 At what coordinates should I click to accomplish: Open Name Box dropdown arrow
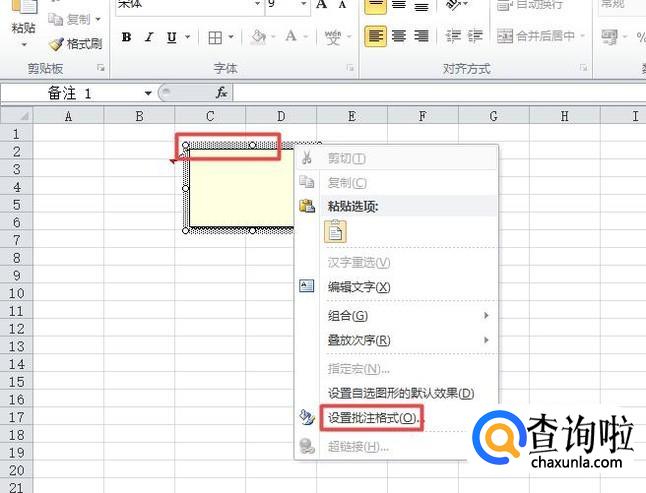(x=148, y=93)
